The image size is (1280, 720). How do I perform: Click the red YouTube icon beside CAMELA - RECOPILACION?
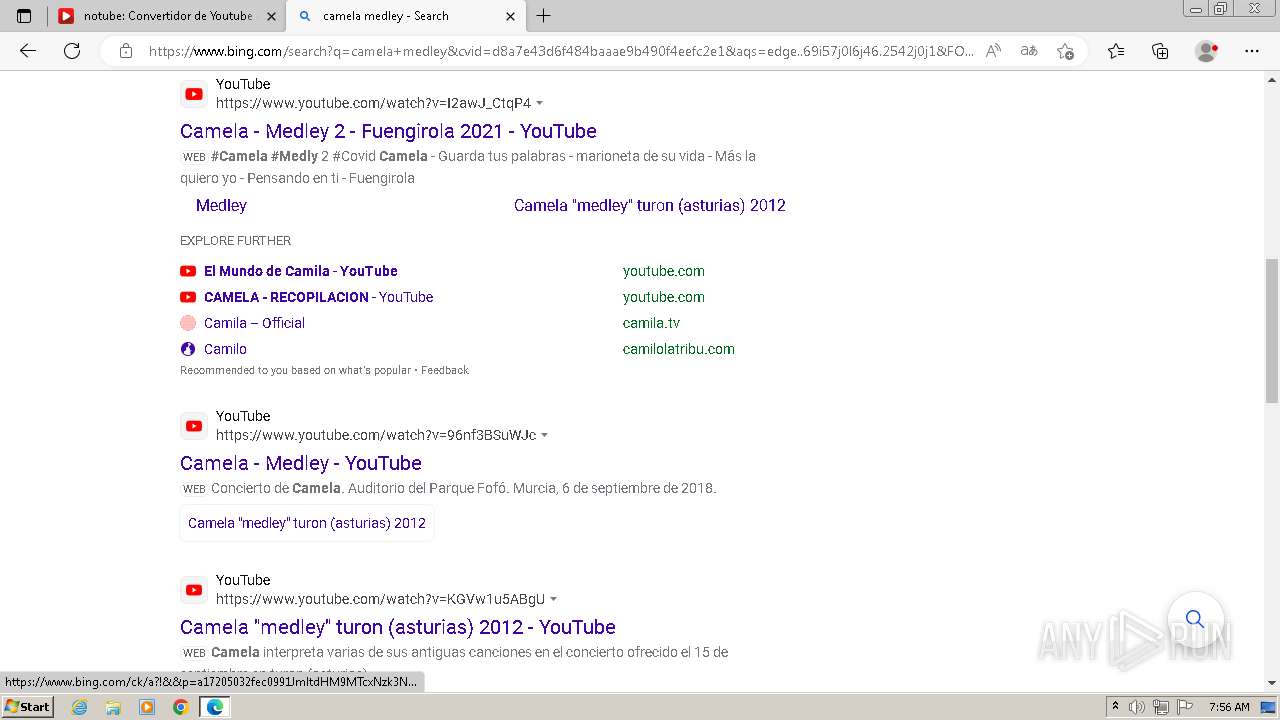pos(188,297)
